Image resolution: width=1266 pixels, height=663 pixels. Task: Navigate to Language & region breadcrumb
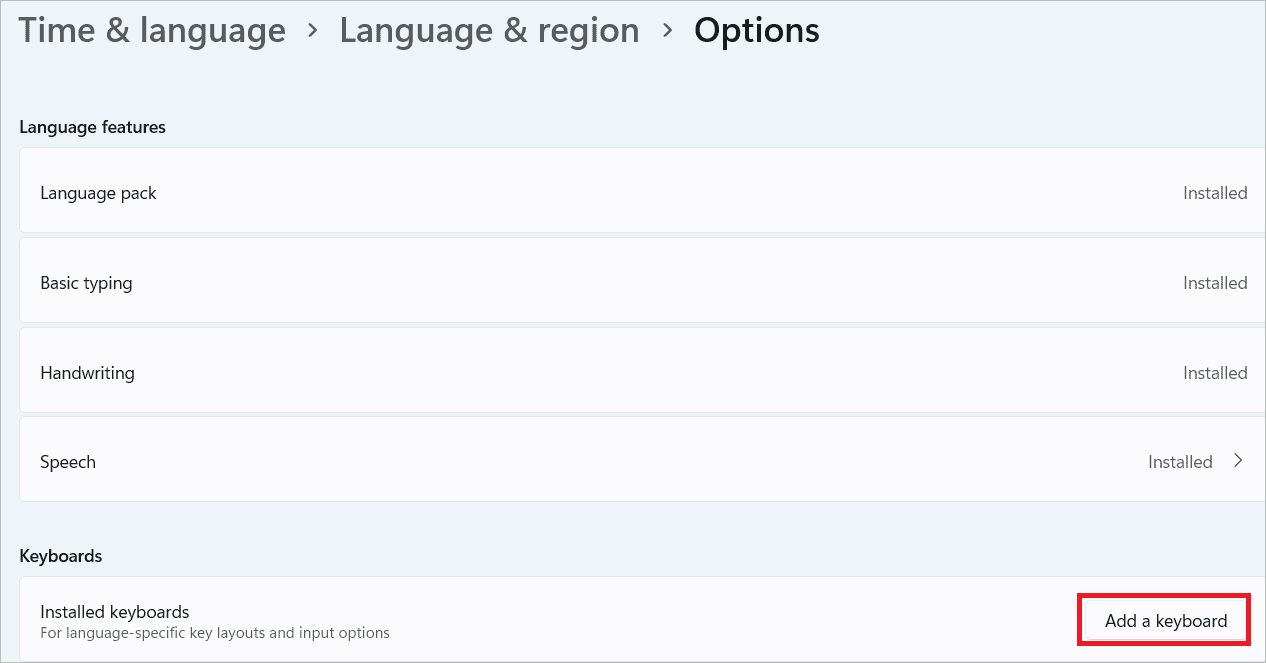(489, 30)
